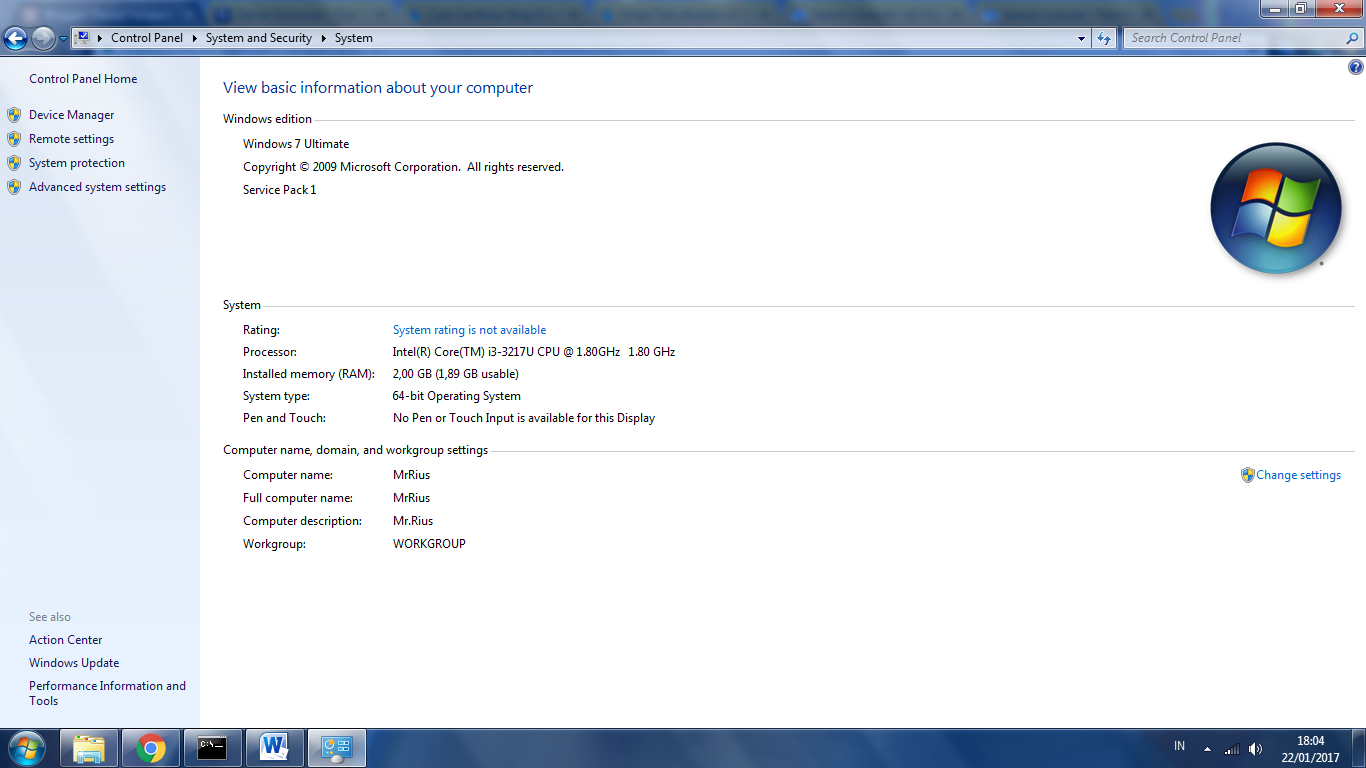Open Device Manager link

click(72, 115)
